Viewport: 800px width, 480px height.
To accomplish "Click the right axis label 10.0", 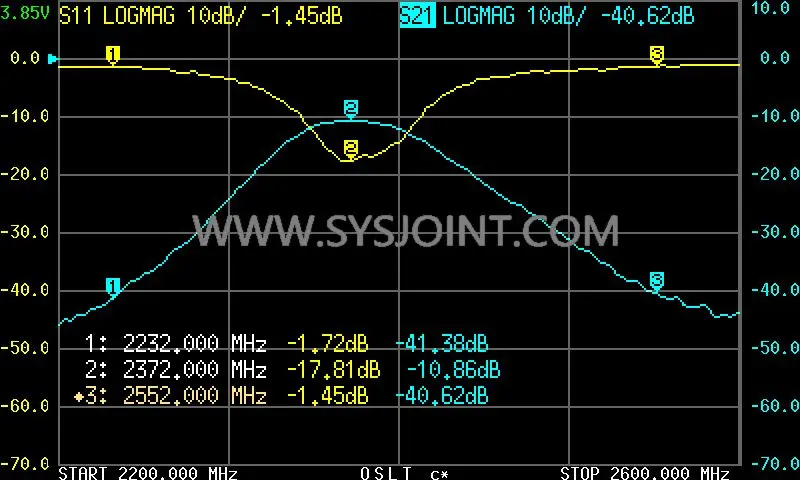I will pyautogui.click(x=771, y=8).
